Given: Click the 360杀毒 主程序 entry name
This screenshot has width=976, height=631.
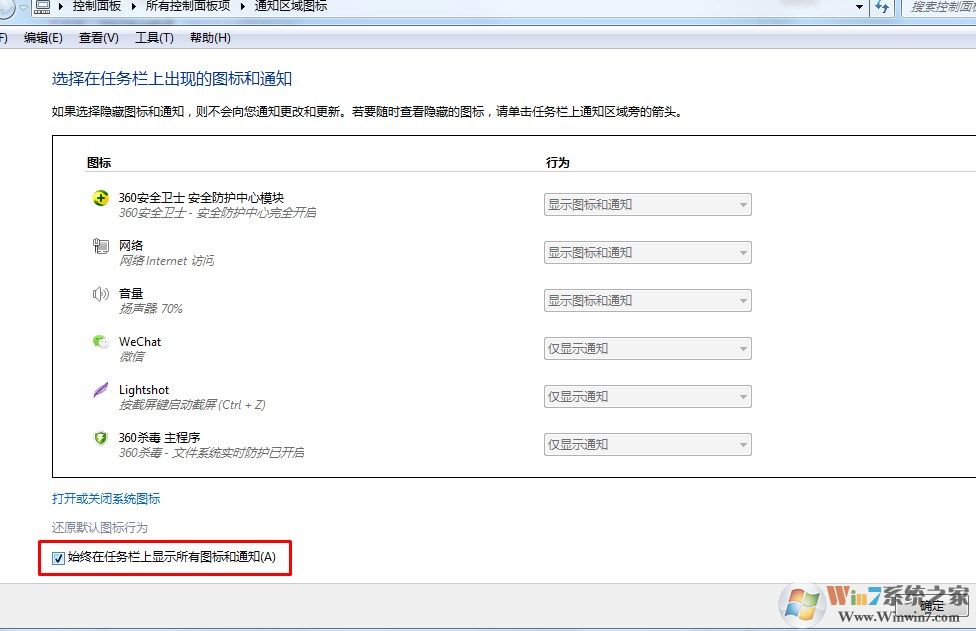Looking at the screenshot, I should tap(159, 437).
